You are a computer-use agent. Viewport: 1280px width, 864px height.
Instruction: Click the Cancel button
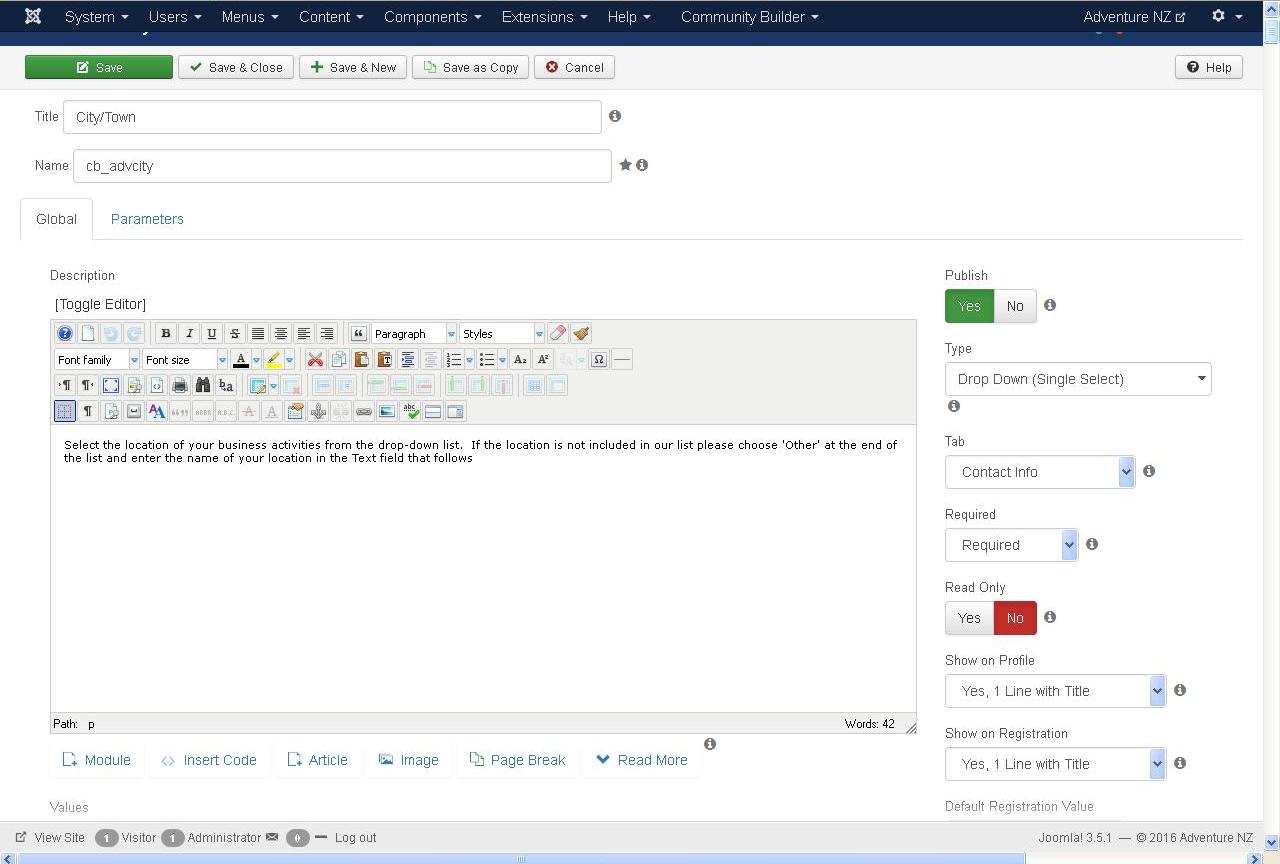point(574,67)
